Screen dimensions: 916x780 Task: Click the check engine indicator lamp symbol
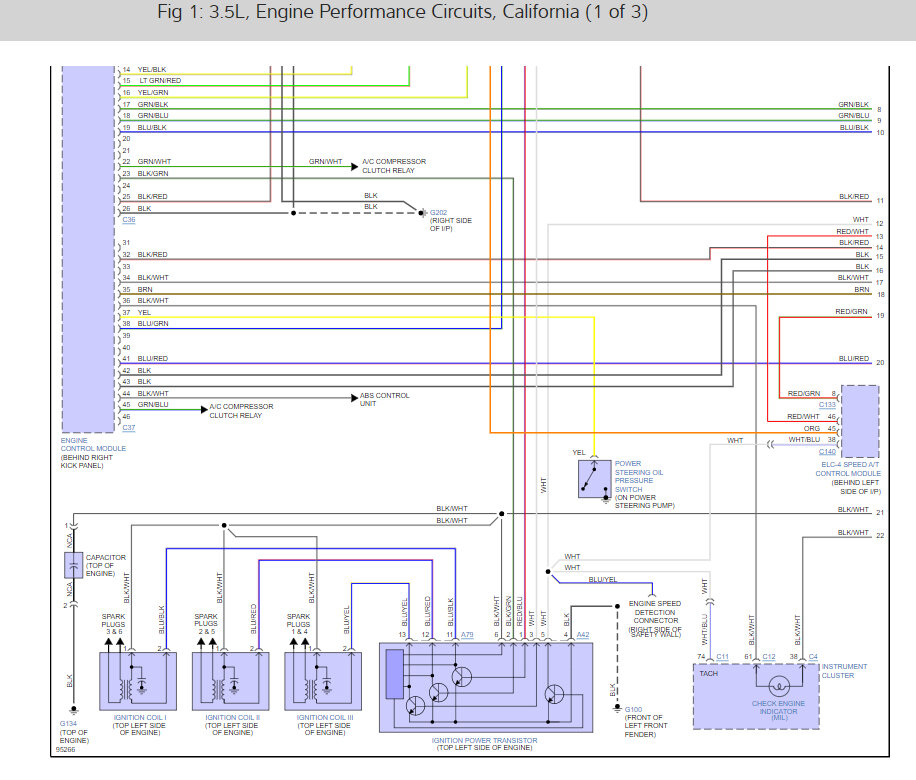tap(779, 686)
